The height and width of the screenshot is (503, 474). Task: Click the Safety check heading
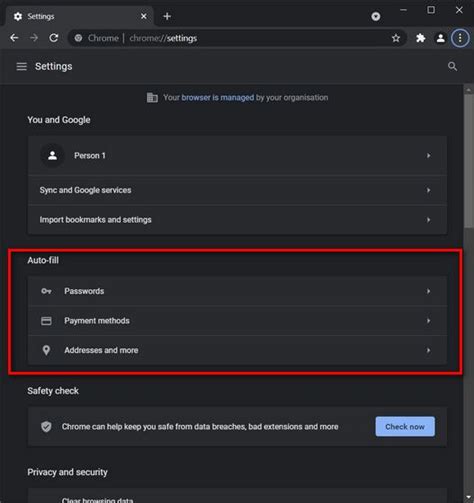coord(53,391)
